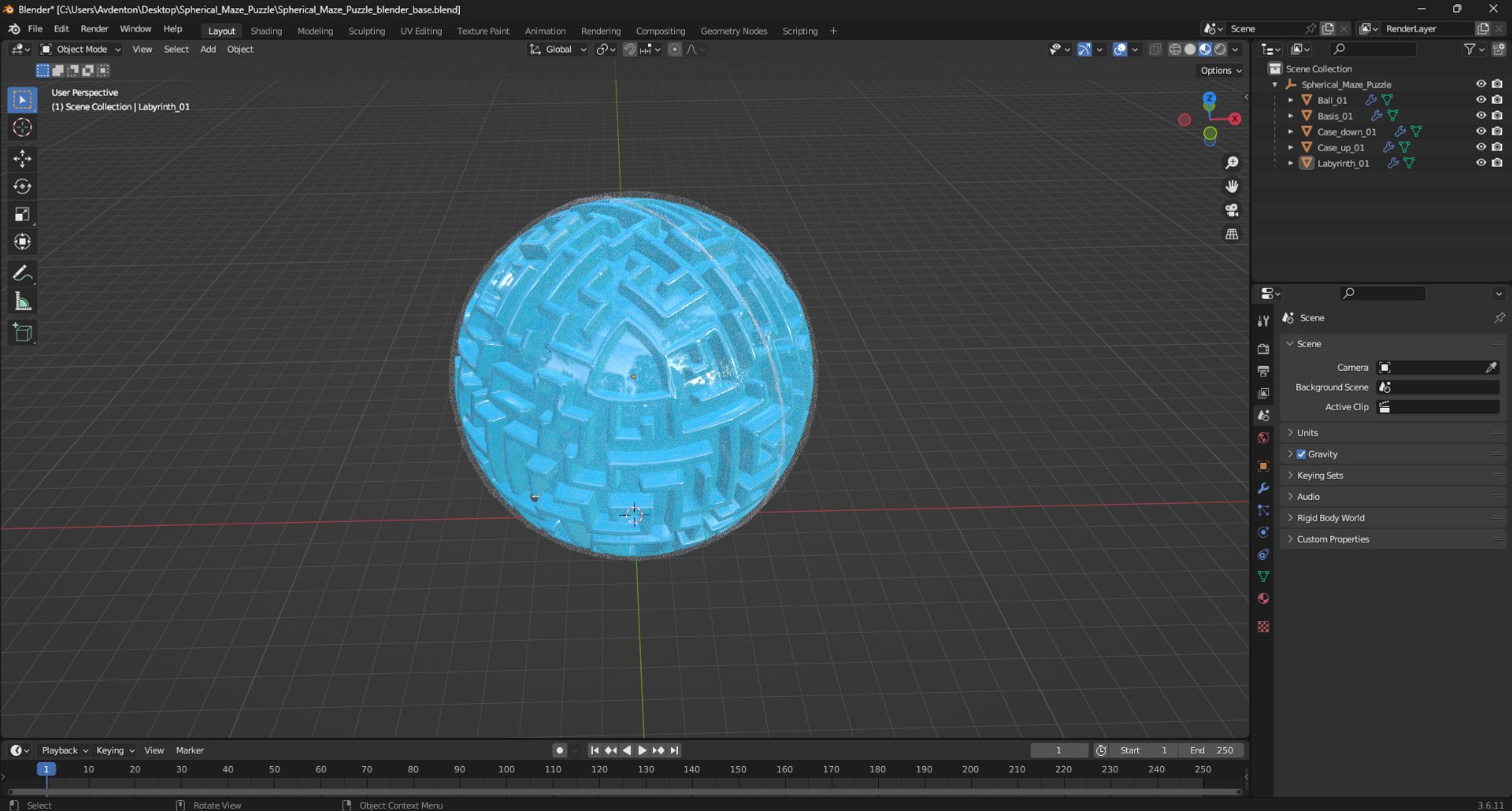Viewport: 1512px width, 811px height.
Task: Disable the Gravity checkbox
Action: (x=1301, y=454)
